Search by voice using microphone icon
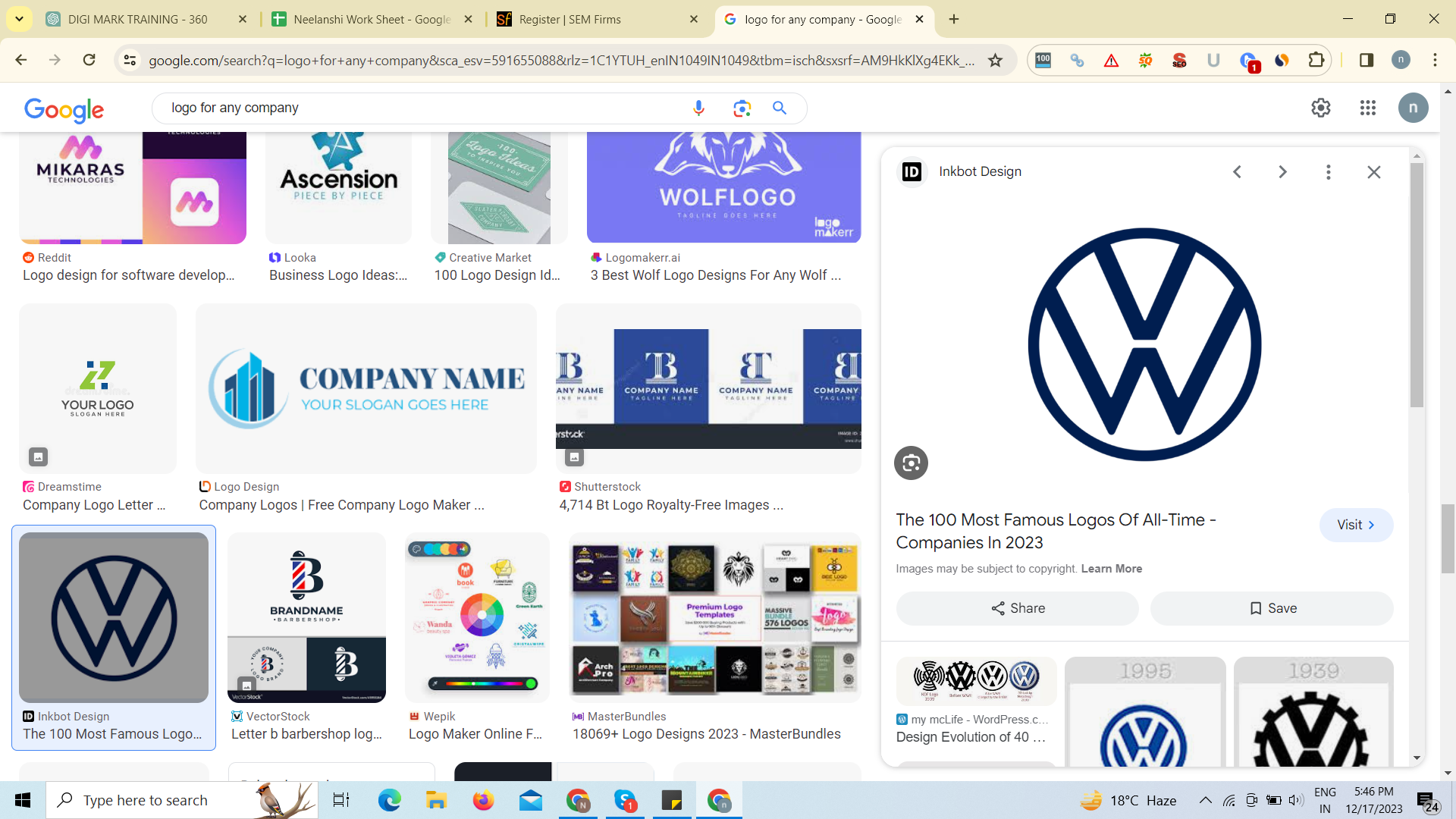 pyautogui.click(x=698, y=108)
